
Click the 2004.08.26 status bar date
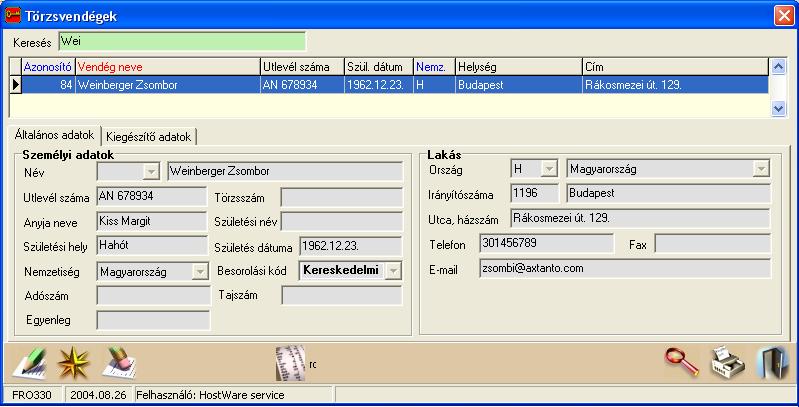pos(98,395)
